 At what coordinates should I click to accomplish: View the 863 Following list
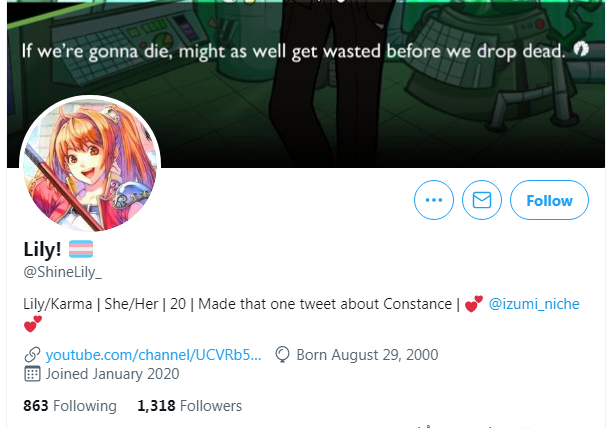pyautogui.click(x=70, y=406)
